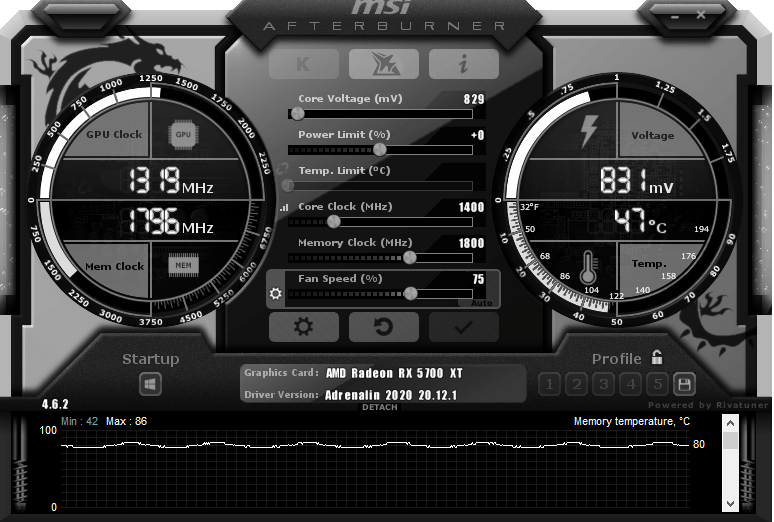Open fan settings gear beside Fan Speed
Screen dimensions: 774x522
pyautogui.click(x=275, y=293)
